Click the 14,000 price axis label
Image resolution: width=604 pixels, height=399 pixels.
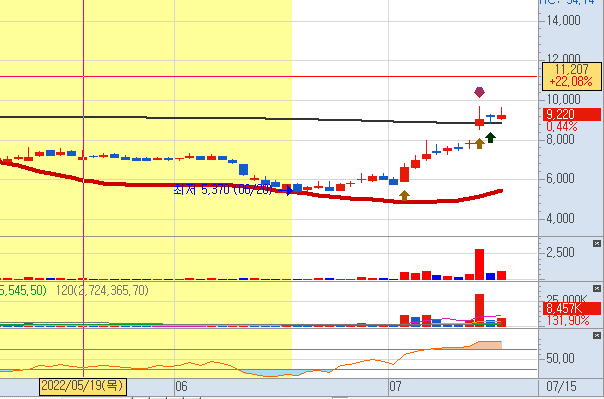pos(564,20)
